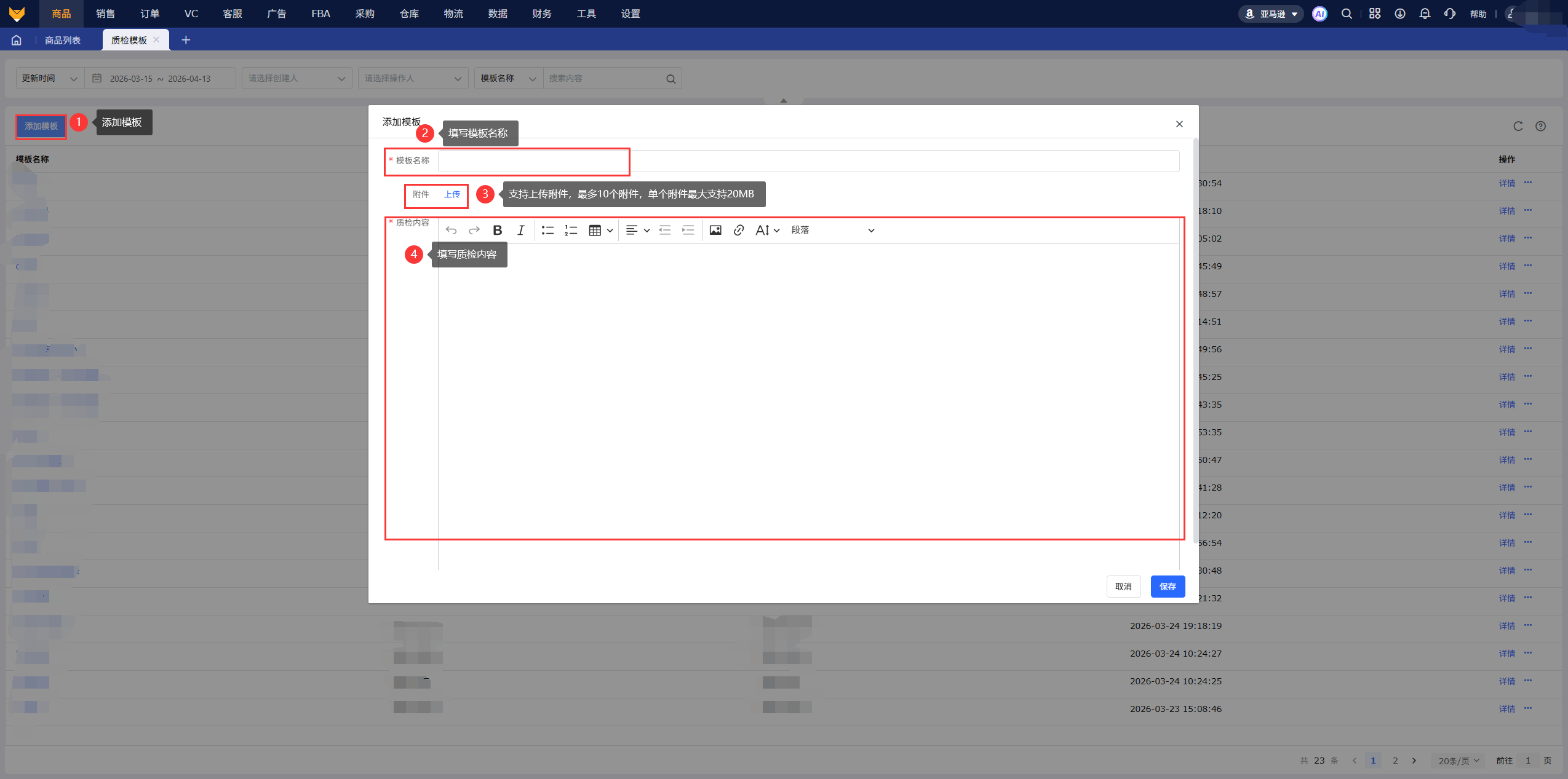Click the insert link icon
This screenshot has width=1568, height=779.
coord(738,230)
